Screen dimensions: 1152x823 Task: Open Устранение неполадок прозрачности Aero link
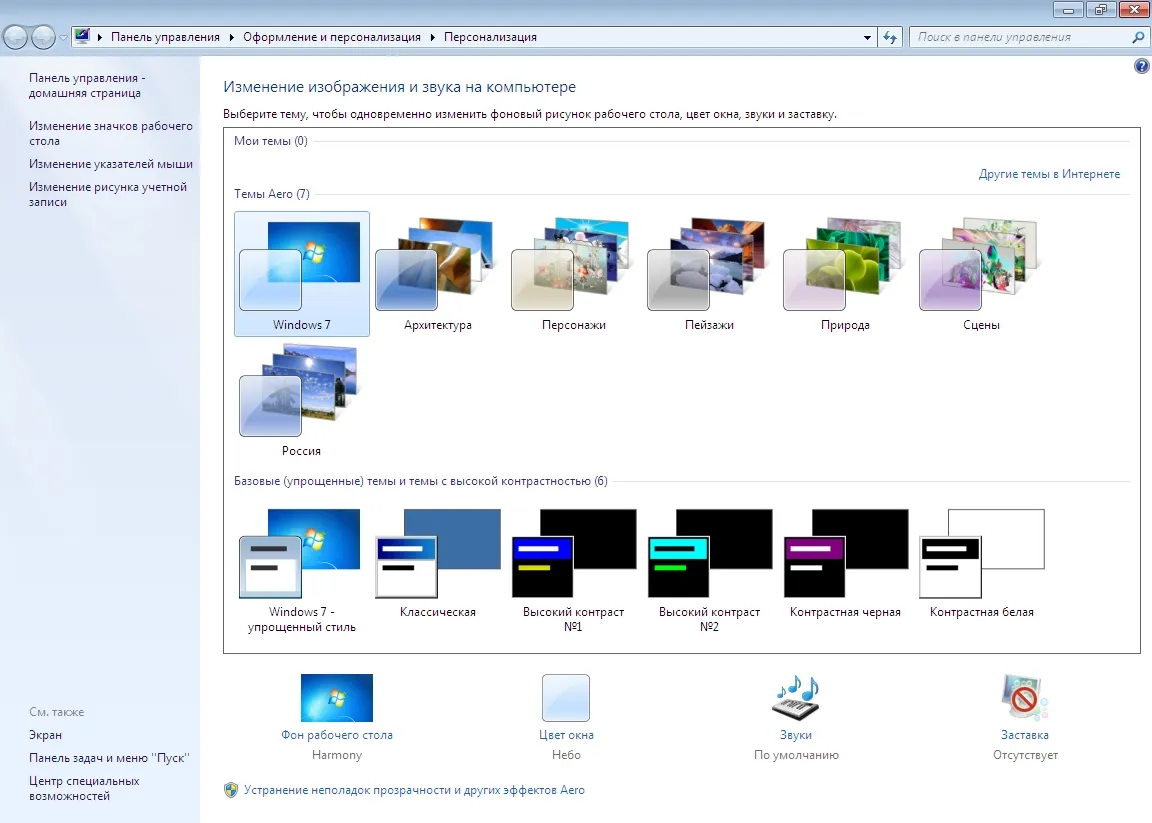414,790
